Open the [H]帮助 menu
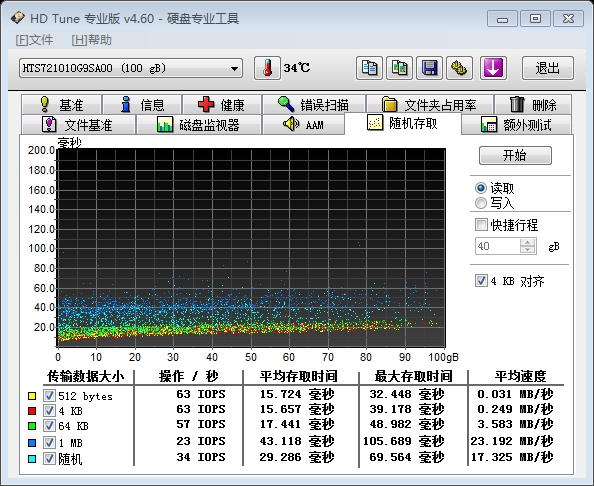 (x=92, y=40)
